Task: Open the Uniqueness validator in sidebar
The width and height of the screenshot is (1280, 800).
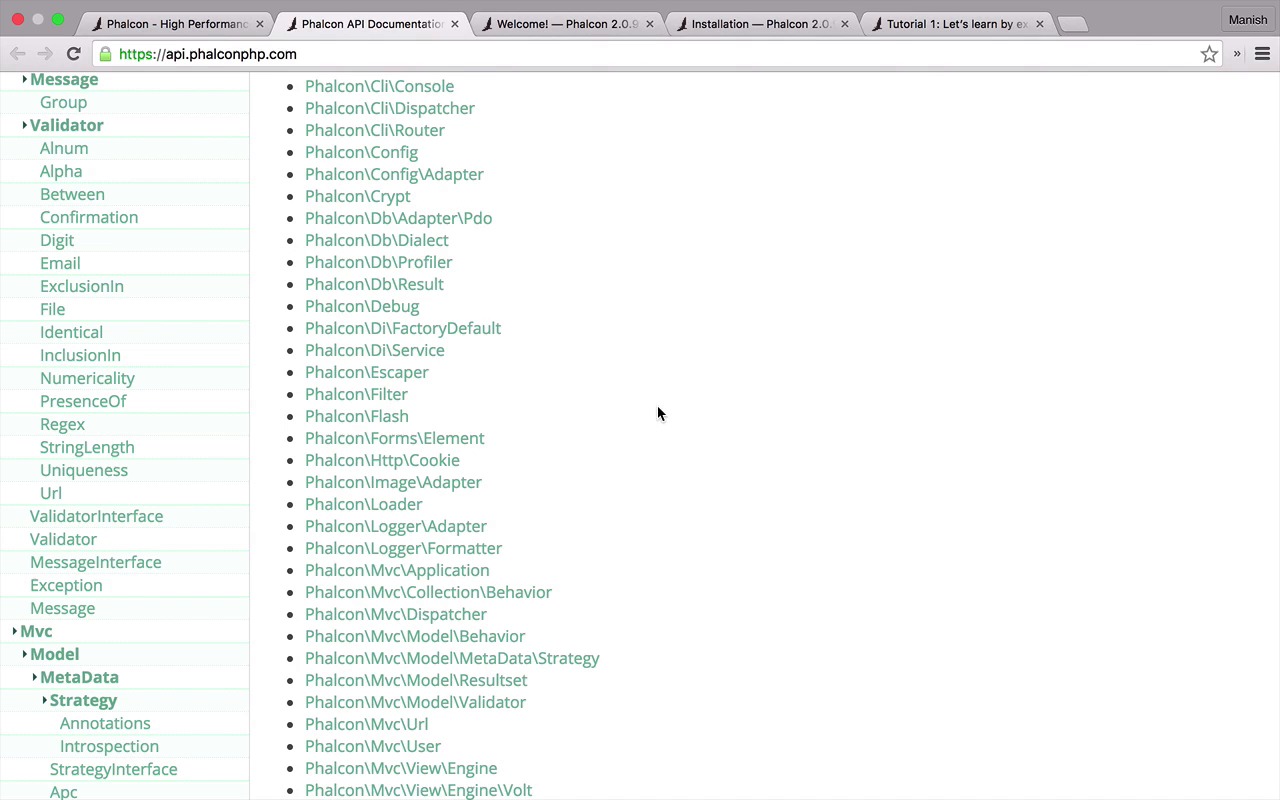Action: pyautogui.click(x=84, y=470)
